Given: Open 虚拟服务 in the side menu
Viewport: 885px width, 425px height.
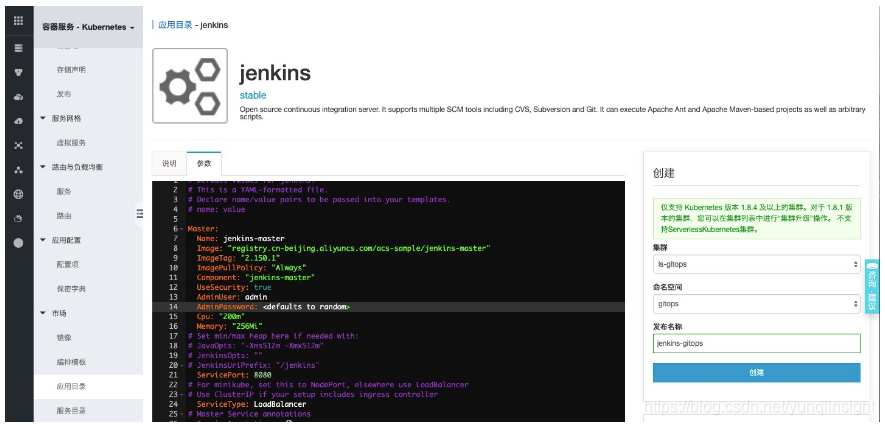Looking at the screenshot, I should [x=71, y=143].
